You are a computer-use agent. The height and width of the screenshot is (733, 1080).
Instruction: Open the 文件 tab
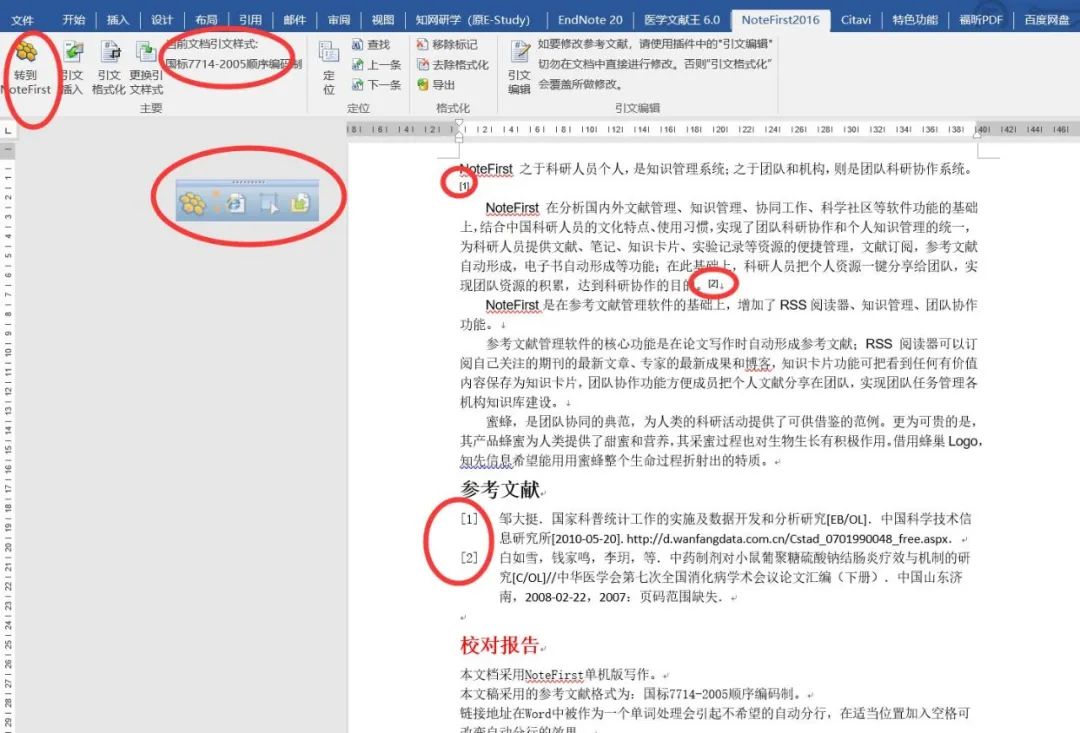click(22, 20)
